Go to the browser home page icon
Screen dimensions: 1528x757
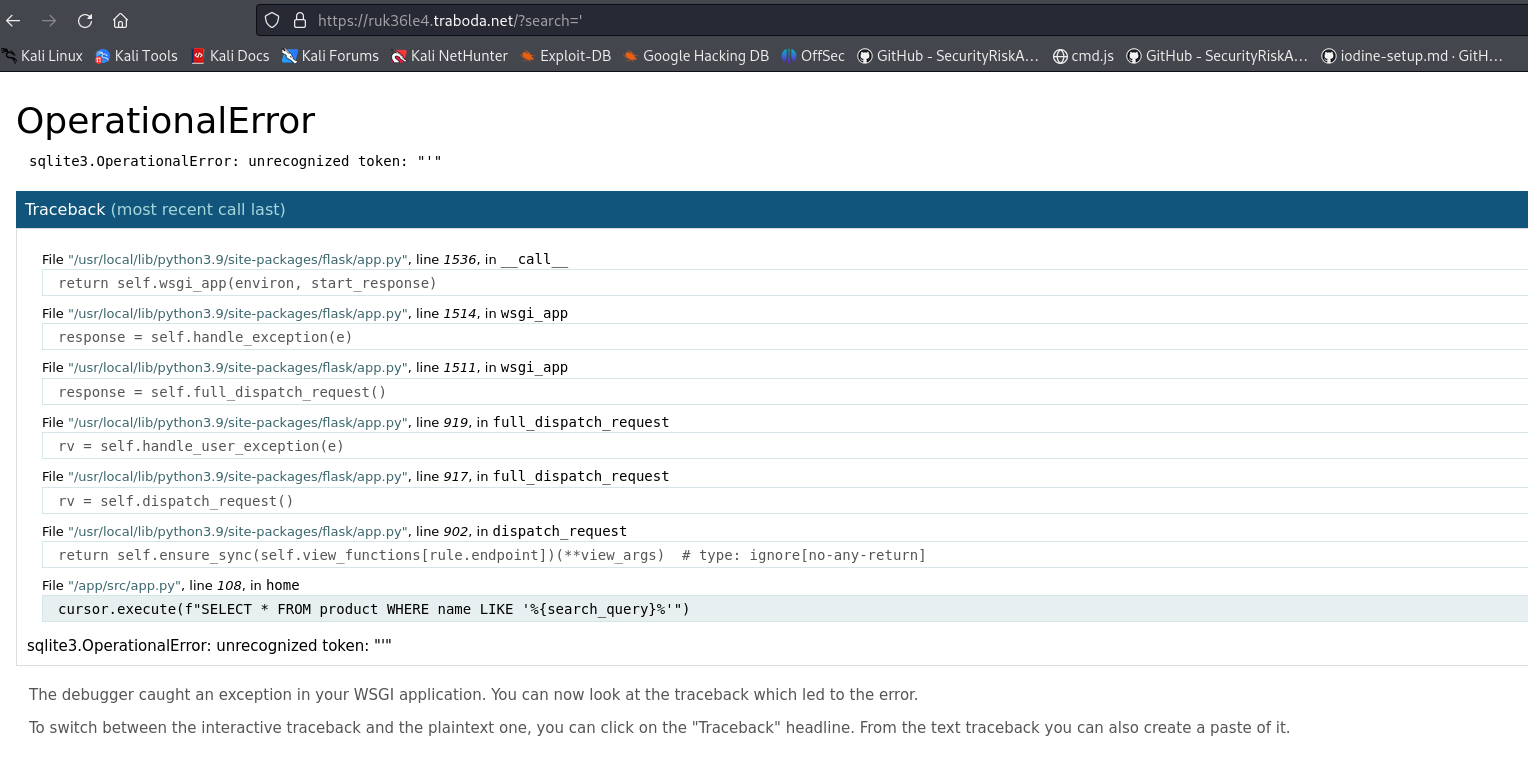click(120, 20)
